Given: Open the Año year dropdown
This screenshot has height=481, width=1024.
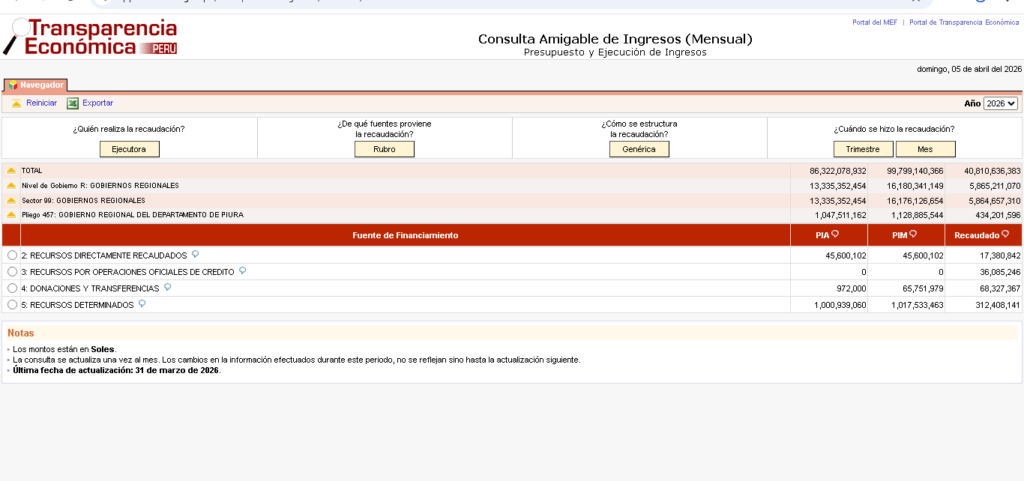Looking at the screenshot, I should pos(1000,103).
